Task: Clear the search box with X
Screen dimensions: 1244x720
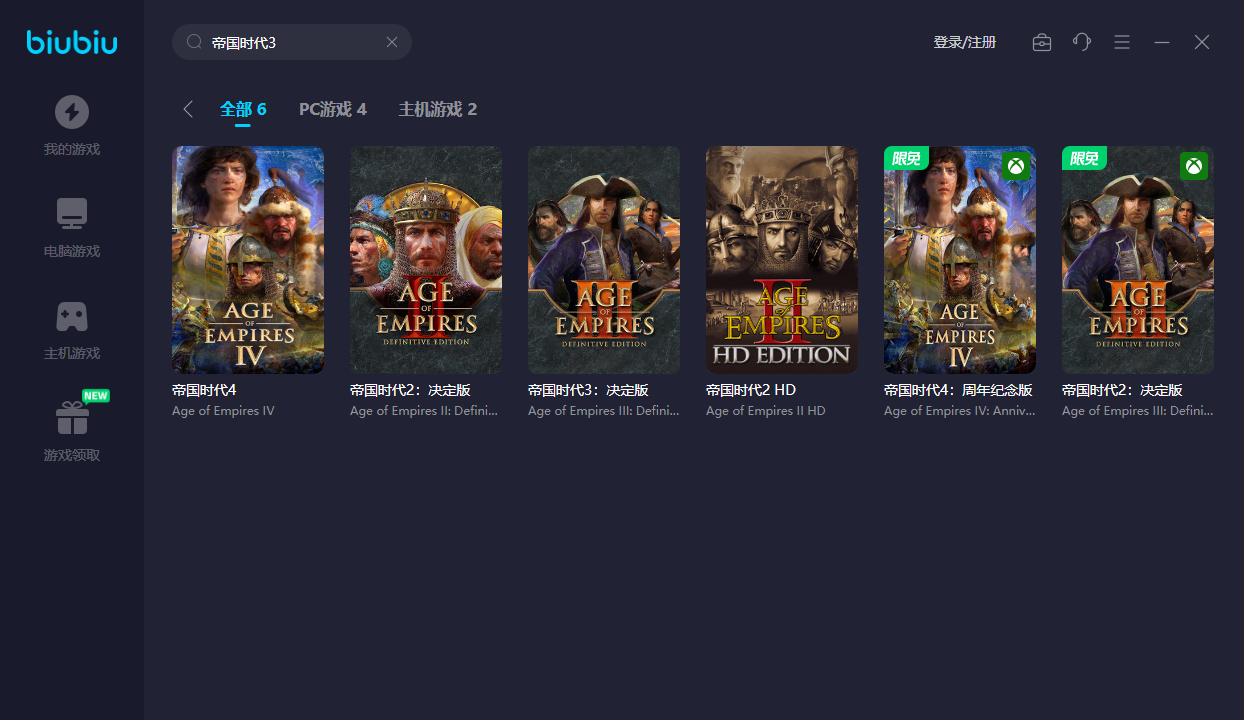Action: (x=392, y=42)
